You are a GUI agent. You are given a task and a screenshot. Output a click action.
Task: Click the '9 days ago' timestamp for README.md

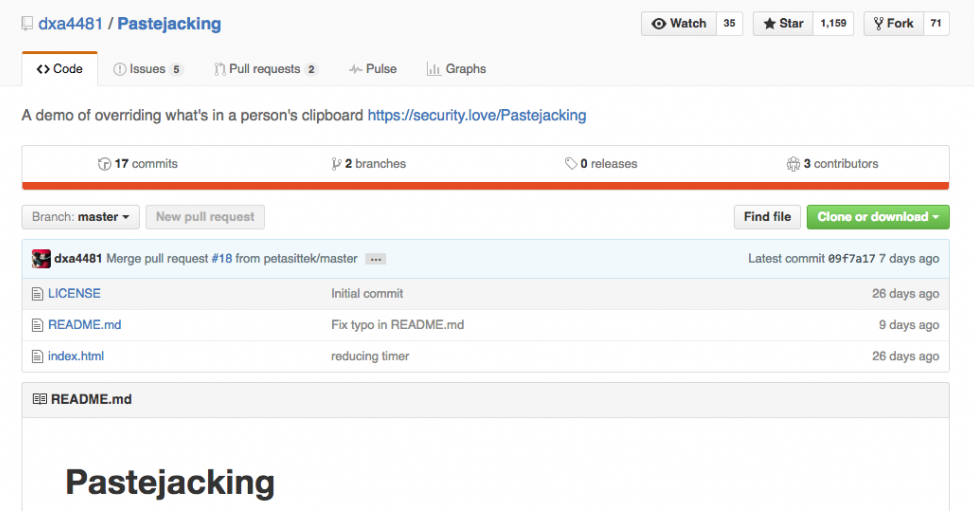coord(909,325)
